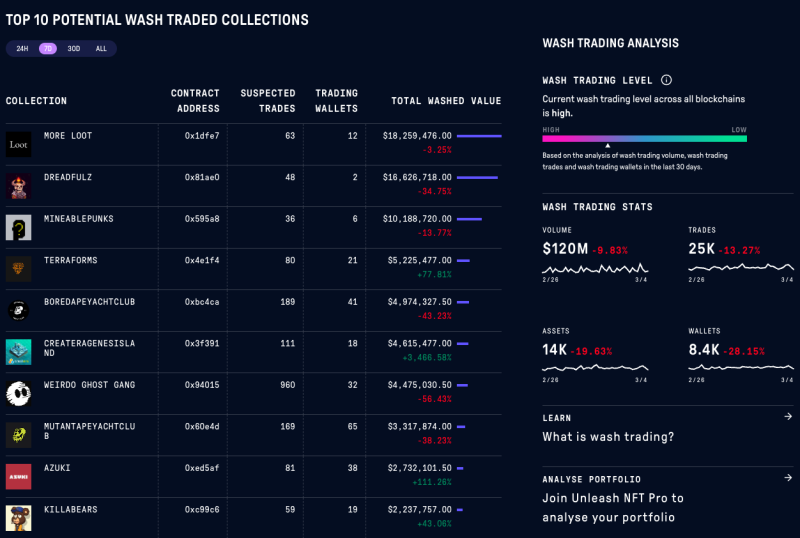Viewport: 800px width, 538px height.
Task: Click the -13.27% trades change figure
Action: tap(739, 250)
